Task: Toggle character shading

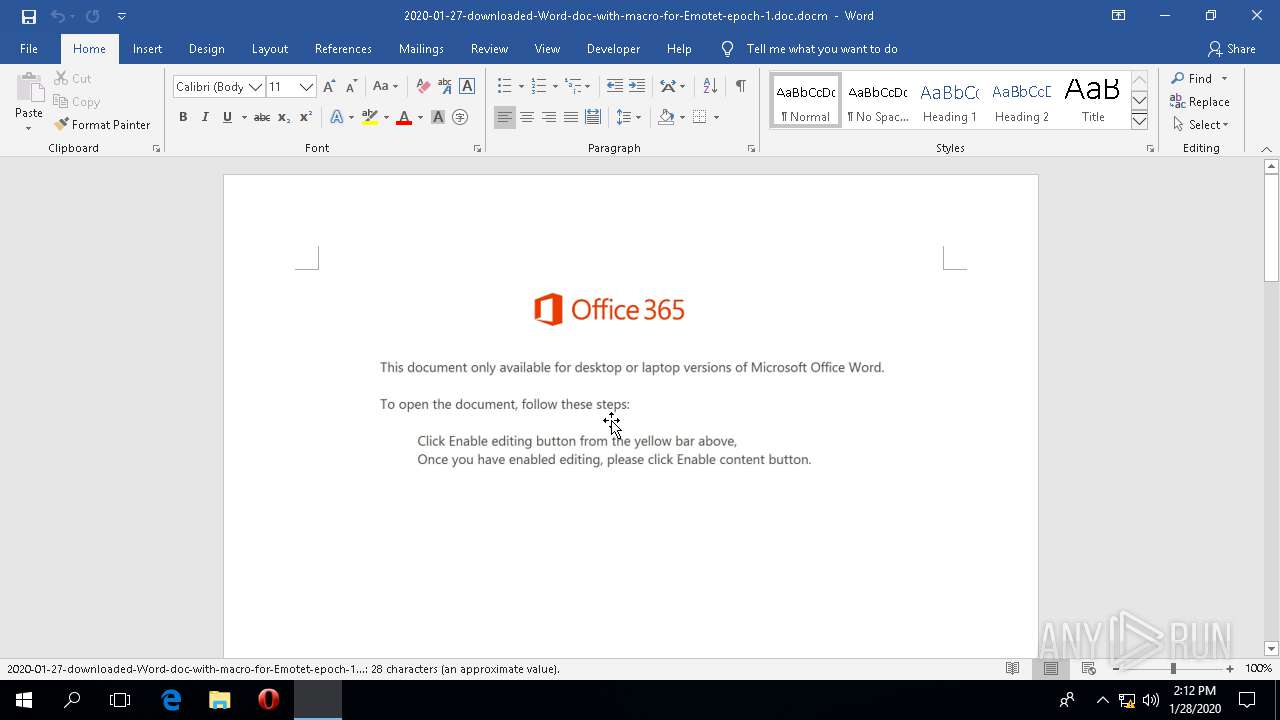Action: (437, 117)
